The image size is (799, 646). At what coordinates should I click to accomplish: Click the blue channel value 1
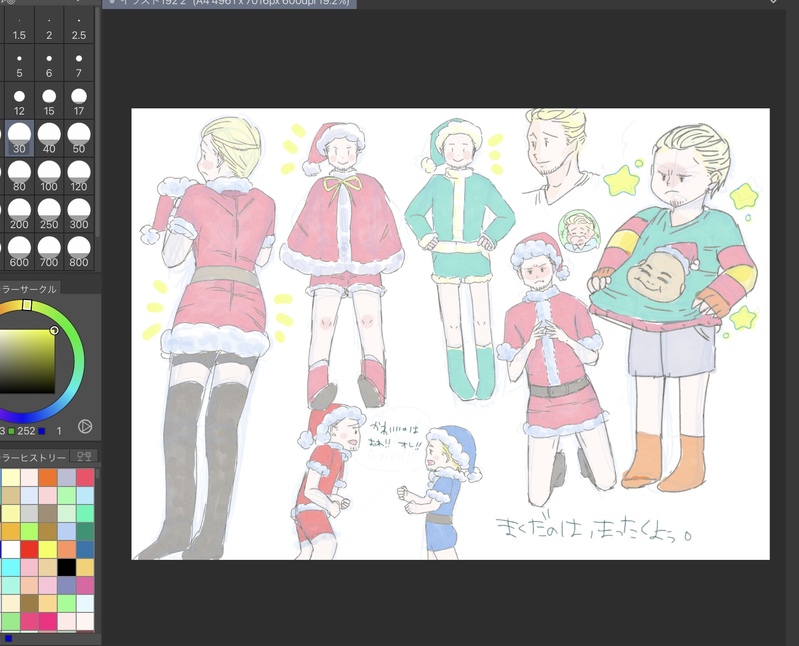[x=59, y=431]
